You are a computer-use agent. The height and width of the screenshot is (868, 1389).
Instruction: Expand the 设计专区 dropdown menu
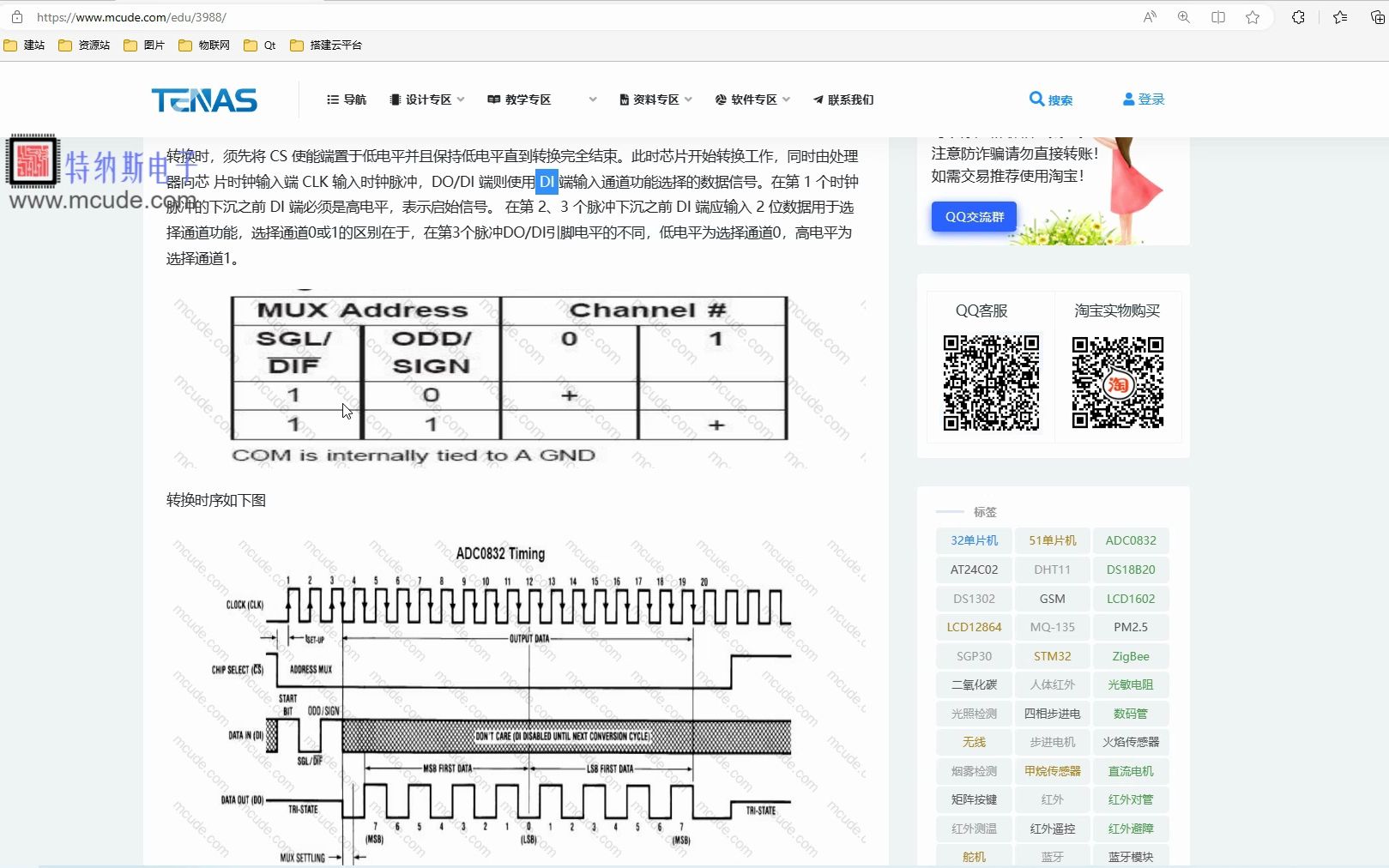(x=426, y=99)
